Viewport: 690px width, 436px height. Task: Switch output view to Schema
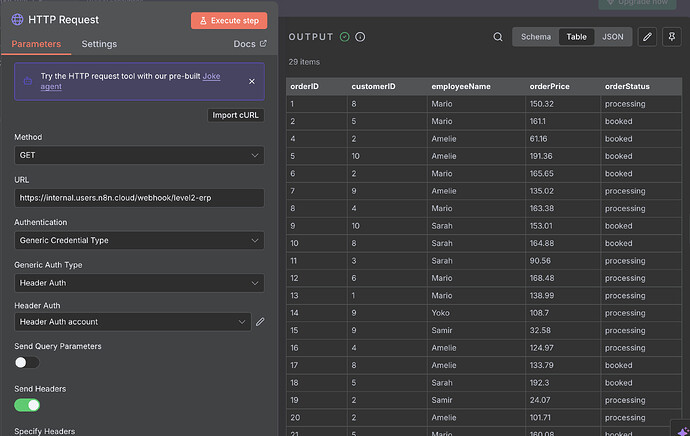click(x=536, y=37)
